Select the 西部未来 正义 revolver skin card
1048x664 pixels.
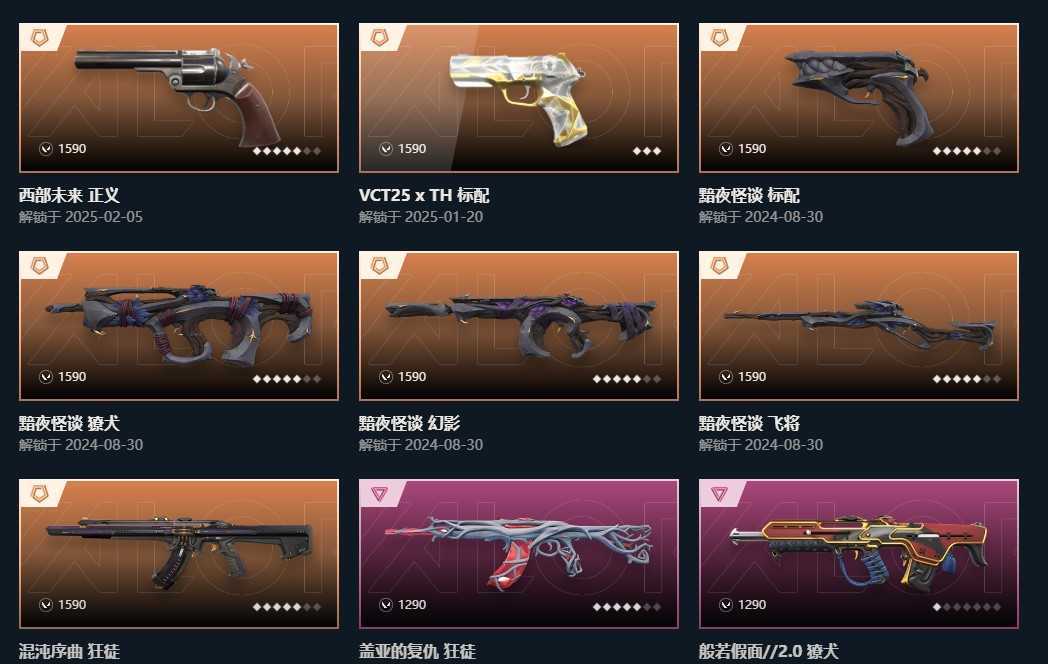[x=178, y=98]
